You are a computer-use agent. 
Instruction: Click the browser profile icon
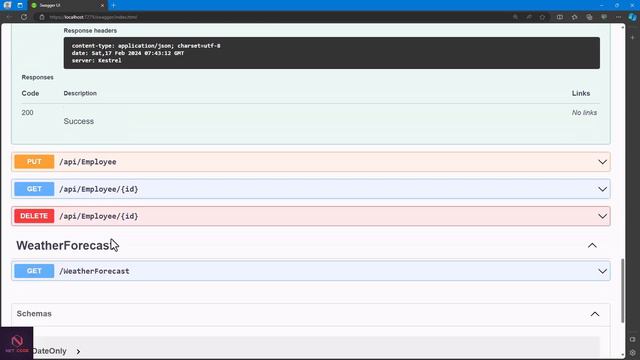point(7,5)
